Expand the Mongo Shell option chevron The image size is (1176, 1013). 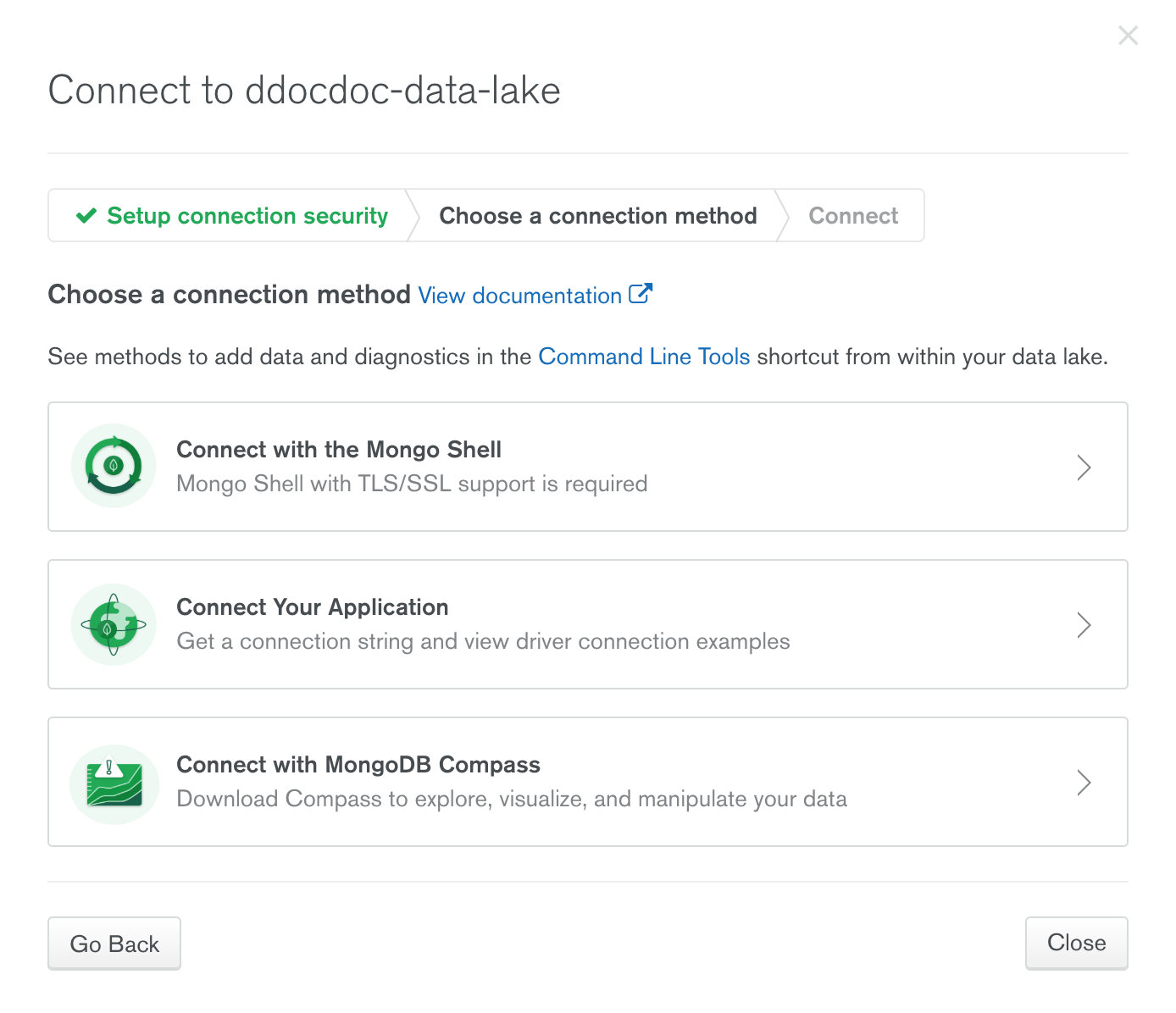click(1084, 468)
